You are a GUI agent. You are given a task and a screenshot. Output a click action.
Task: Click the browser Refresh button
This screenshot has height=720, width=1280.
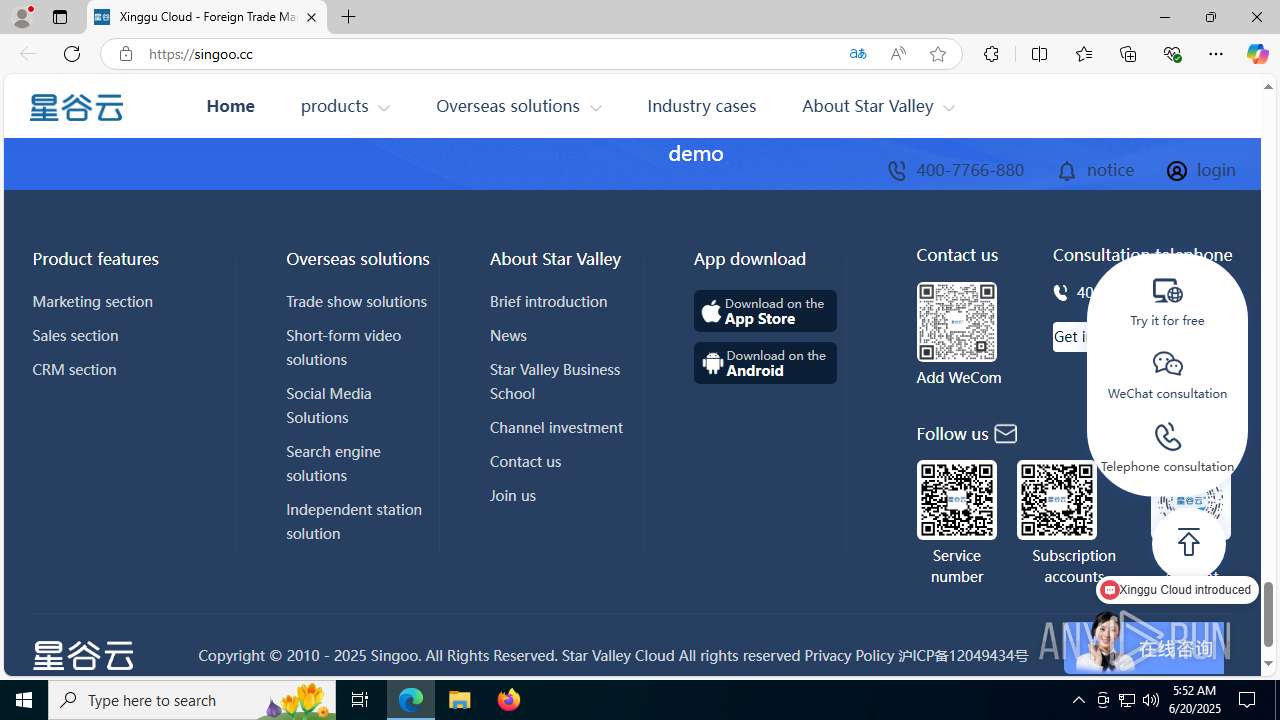pyautogui.click(x=71, y=54)
